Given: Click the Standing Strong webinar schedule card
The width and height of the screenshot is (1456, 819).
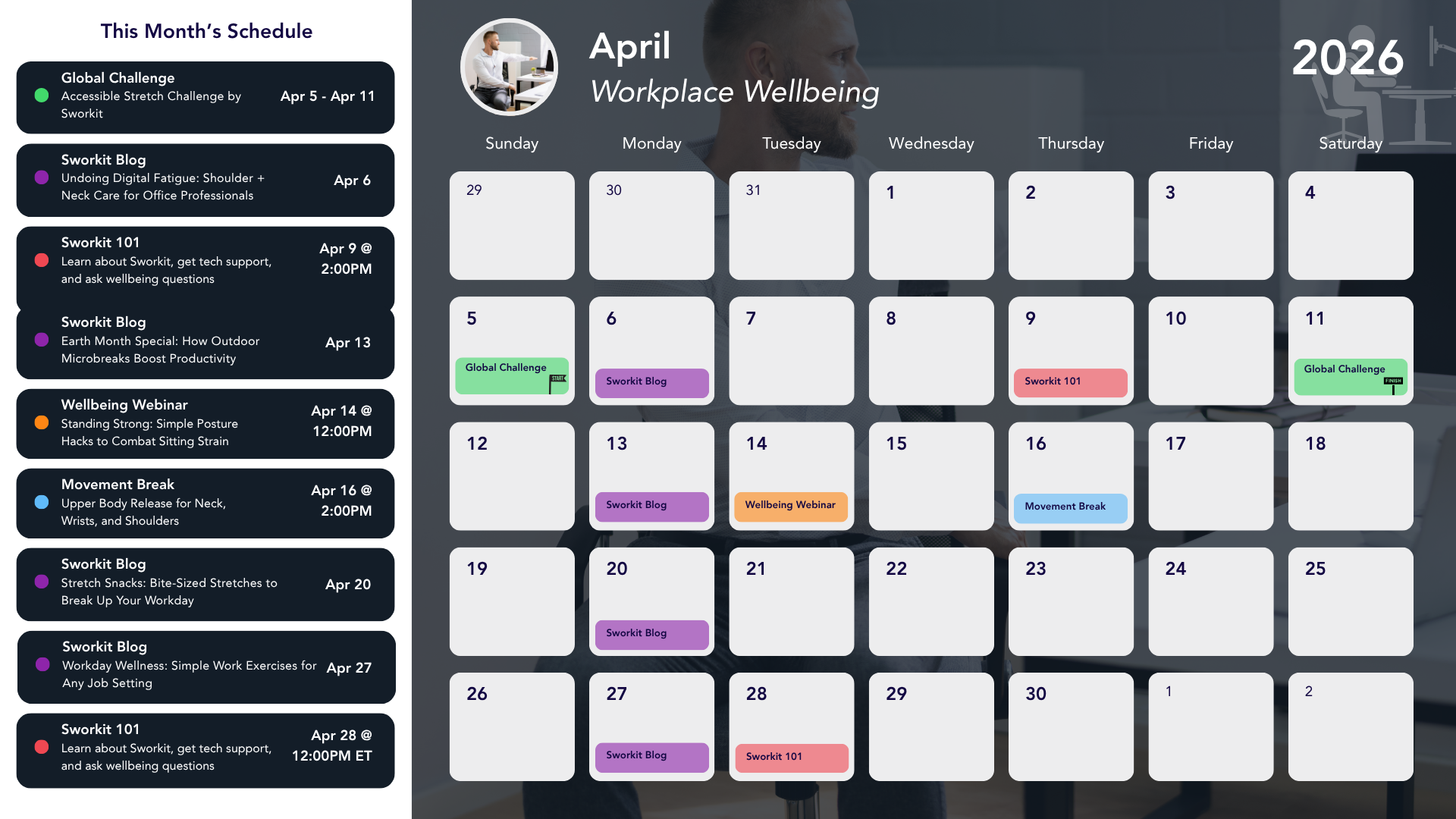Looking at the screenshot, I should [x=206, y=423].
